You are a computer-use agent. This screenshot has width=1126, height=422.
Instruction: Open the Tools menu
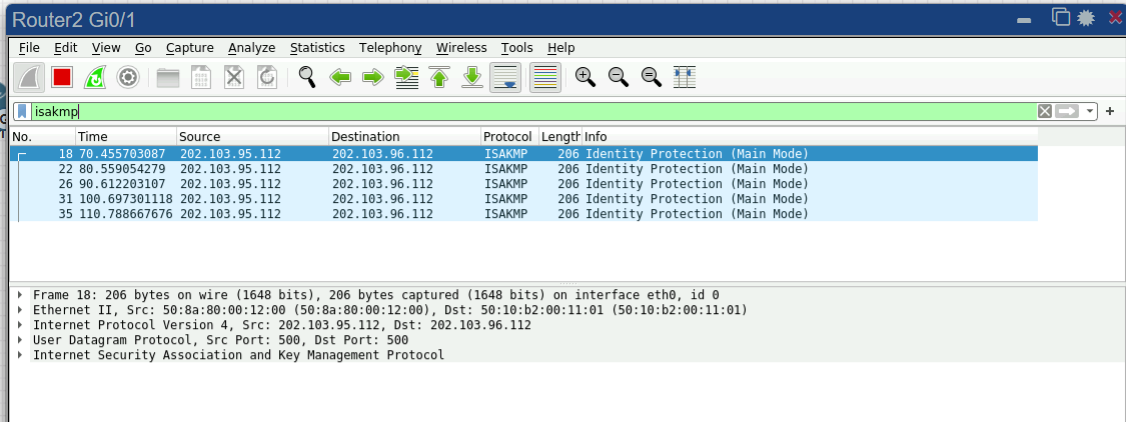(517, 47)
